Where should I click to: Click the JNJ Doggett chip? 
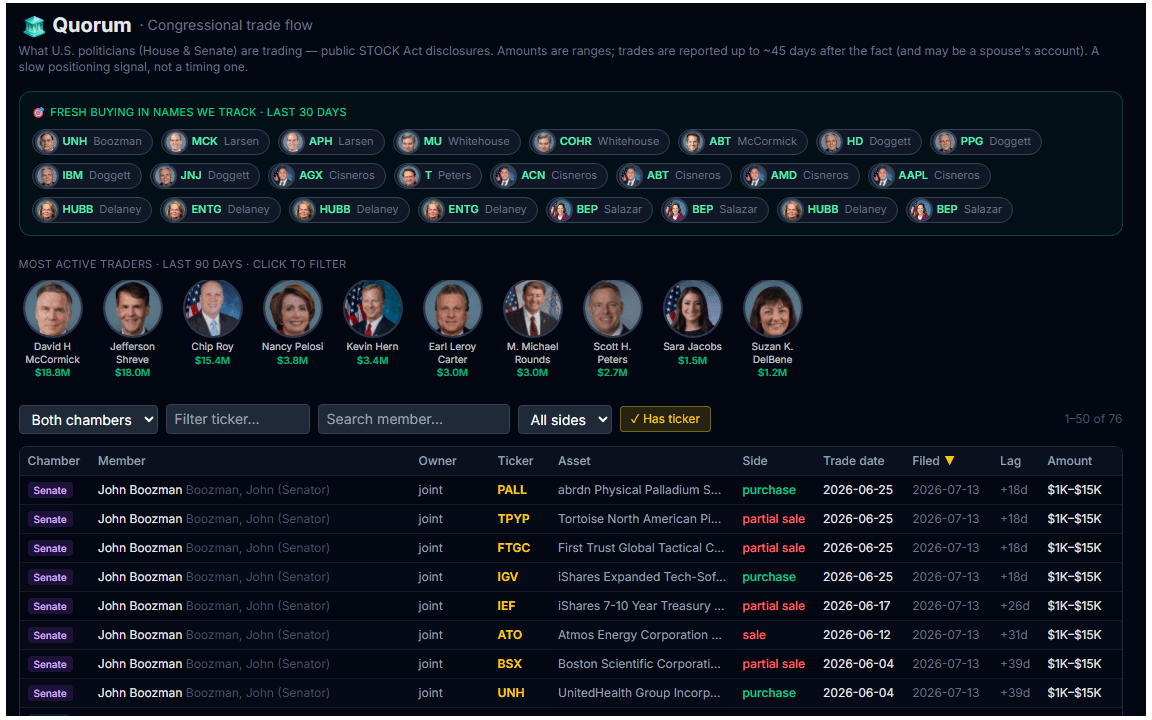206,176
